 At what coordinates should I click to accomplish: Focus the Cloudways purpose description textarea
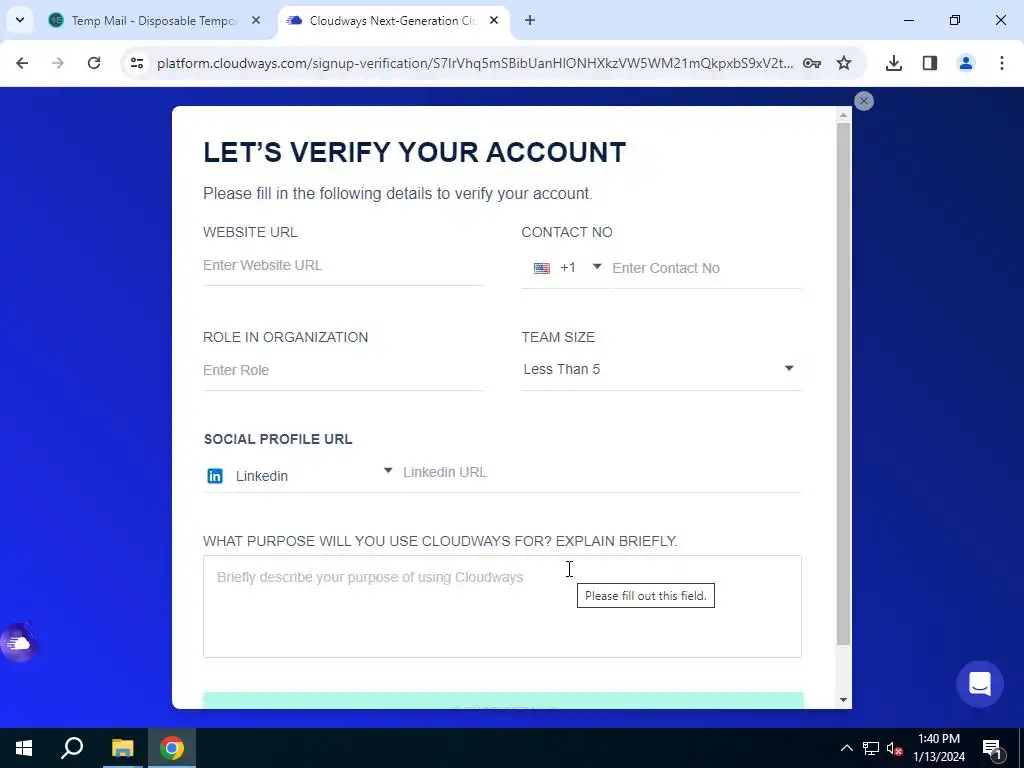(502, 607)
